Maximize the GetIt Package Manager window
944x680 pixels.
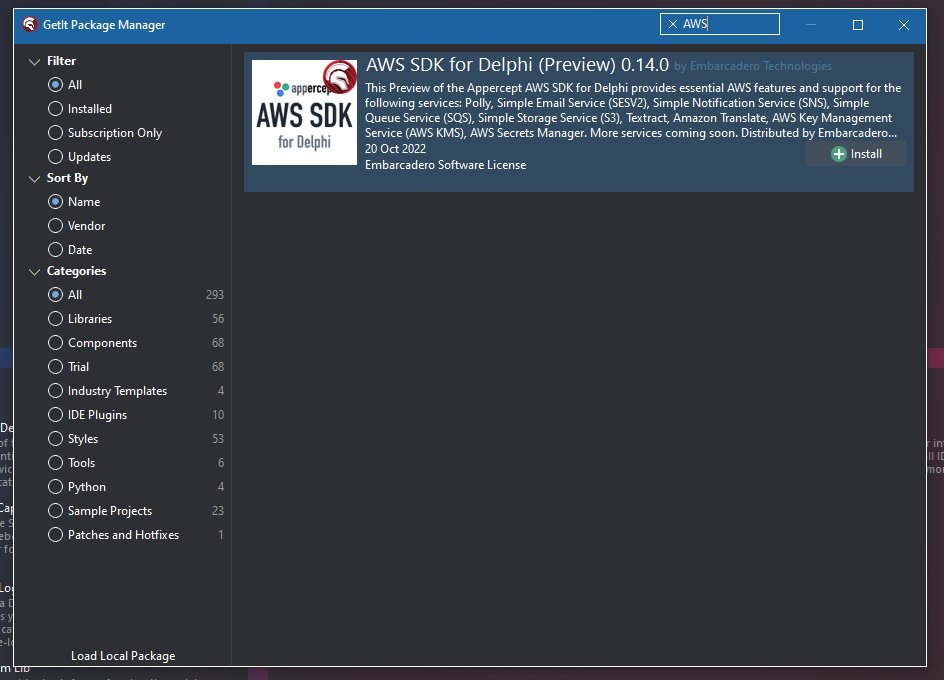pos(858,25)
